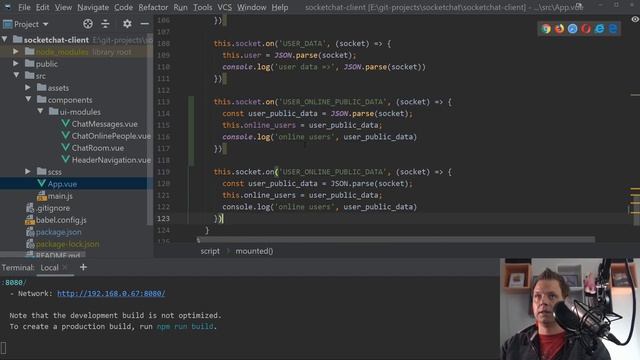
Task: Open the Refactor menu
Action: pyautogui.click(x=153, y=7)
